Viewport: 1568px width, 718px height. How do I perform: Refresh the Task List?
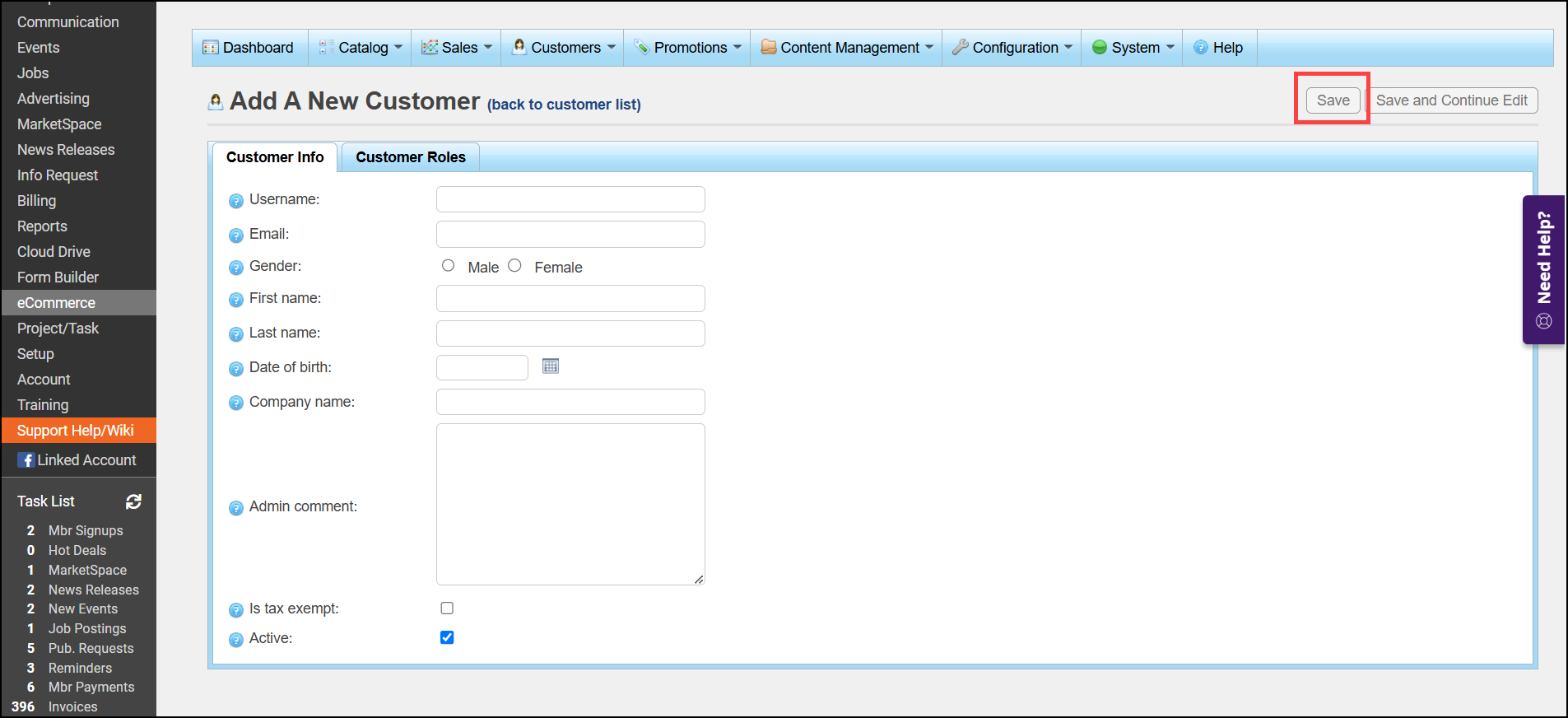tap(133, 501)
